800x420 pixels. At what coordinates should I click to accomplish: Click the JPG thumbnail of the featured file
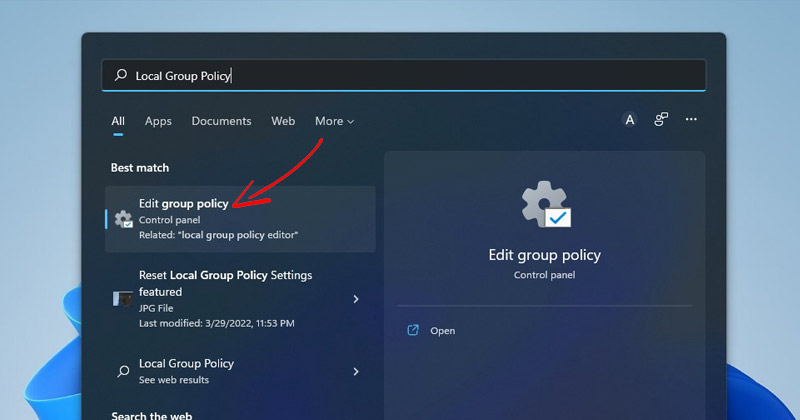pyautogui.click(x=123, y=299)
